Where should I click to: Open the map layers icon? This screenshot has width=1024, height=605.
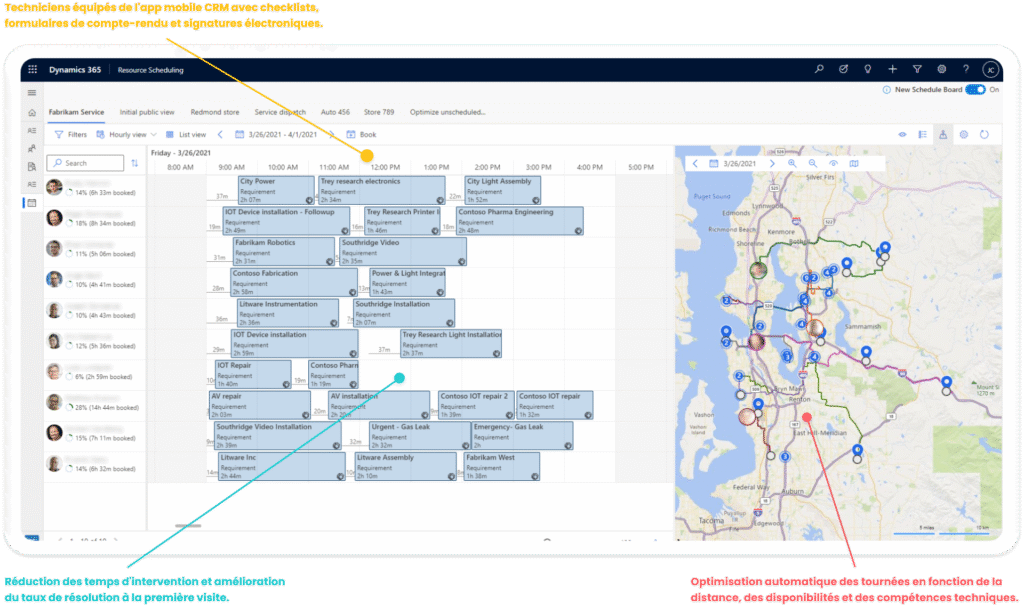pyautogui.click(x=854, y=163)
